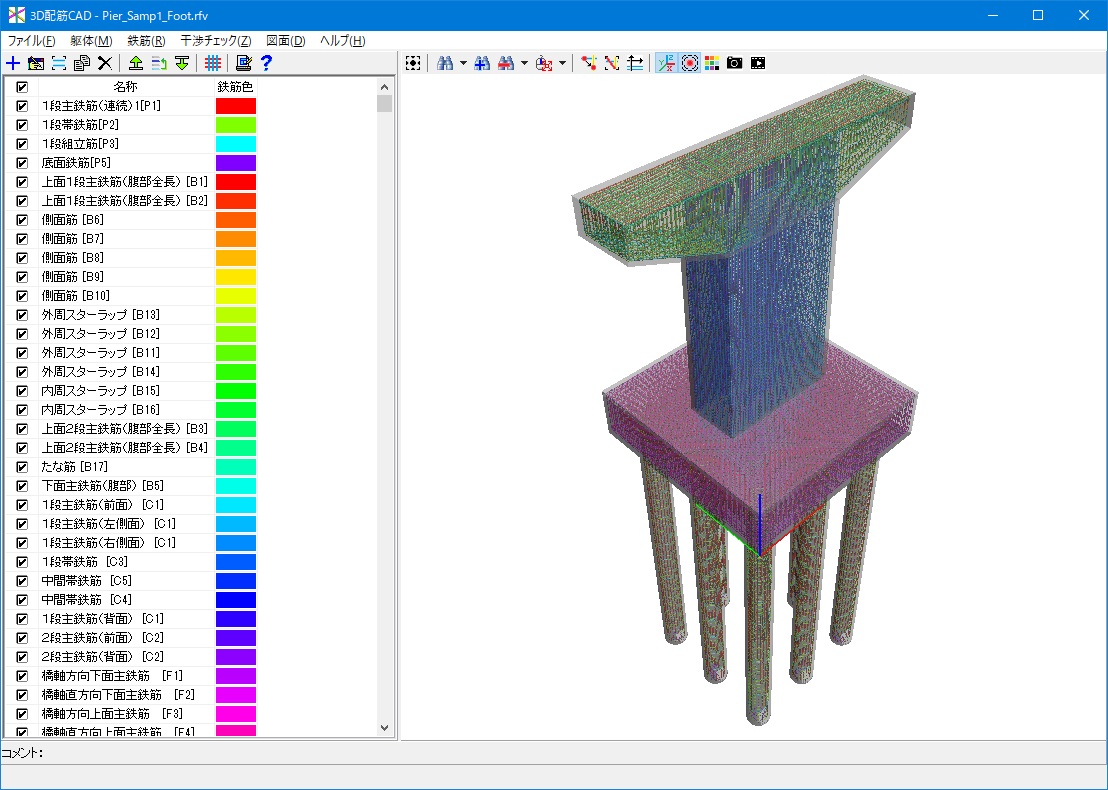Open the ヘルプ(H) menu
Image resolution: width=1108 pixels, height=790 pixels.
click(x=343, y=41)
